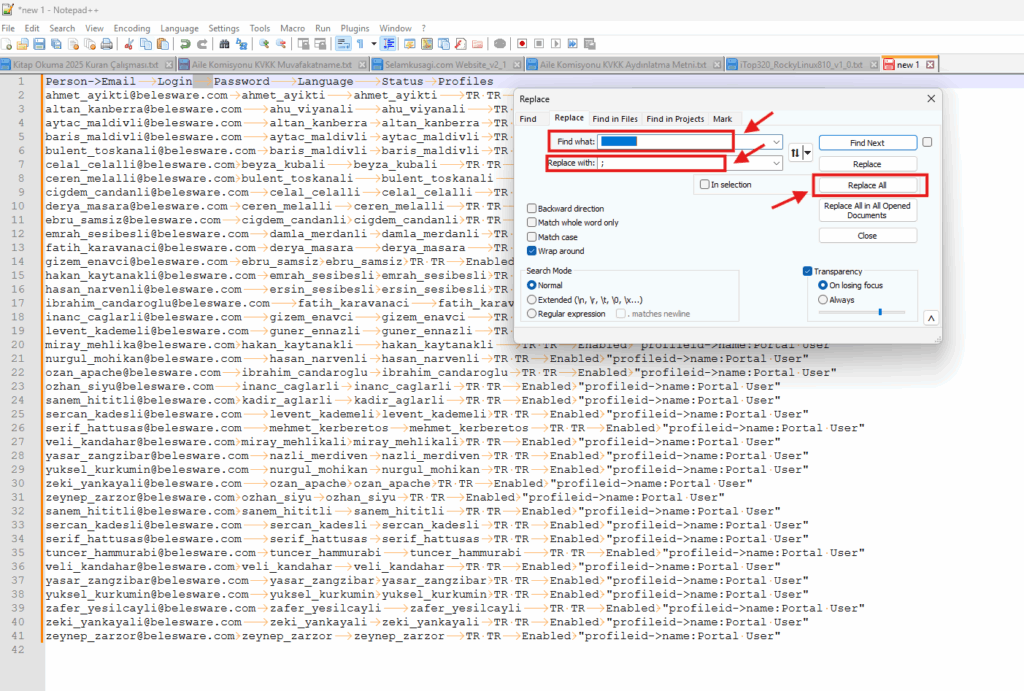Open the Encoding menu
This screenshot has height=691, width=1024.
pyautogui.click(x=132, y=28)
